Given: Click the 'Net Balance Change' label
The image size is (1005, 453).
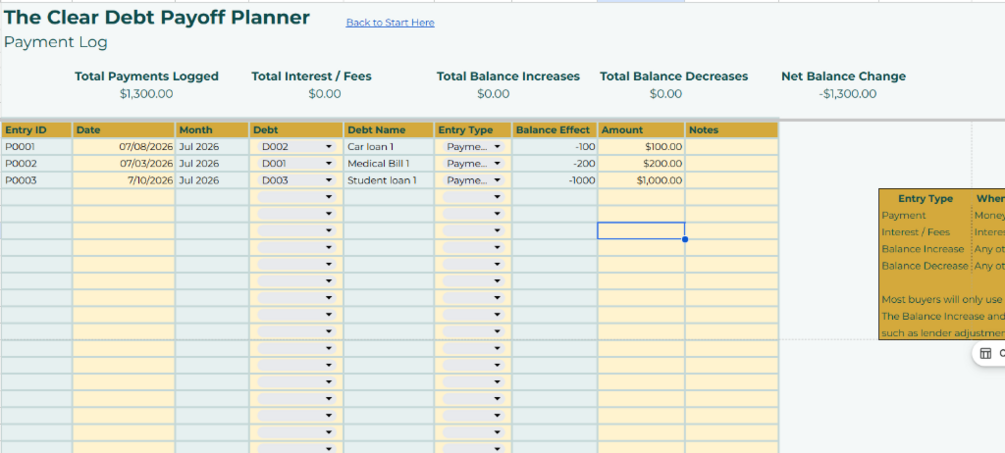Looking at the screenshot, I should pyautogui.click(x=843, y=76).
